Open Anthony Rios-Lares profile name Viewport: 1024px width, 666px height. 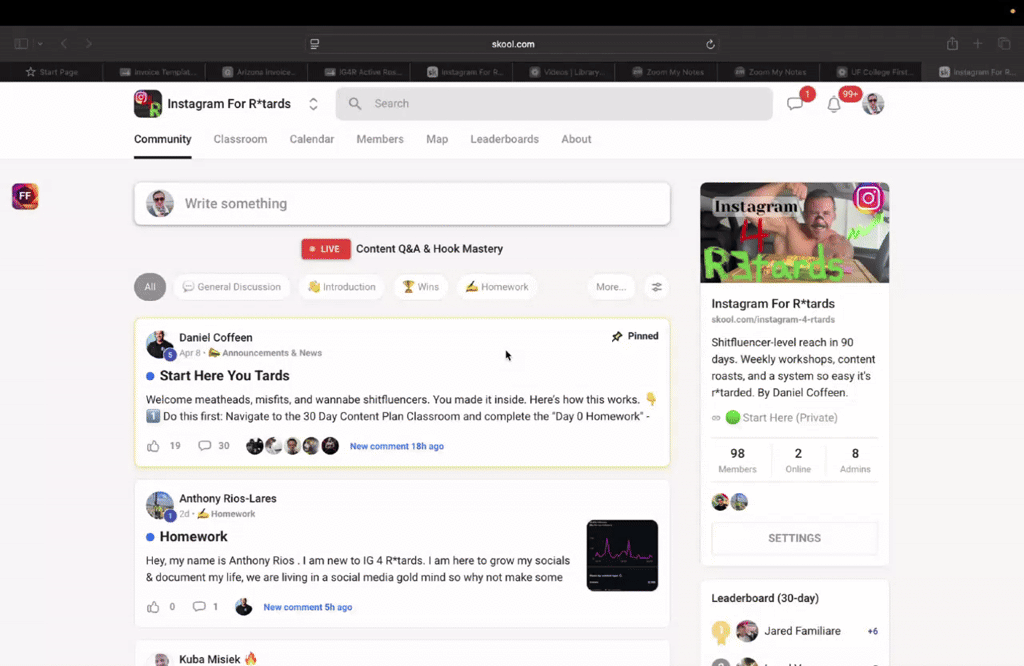coord(227,498)
